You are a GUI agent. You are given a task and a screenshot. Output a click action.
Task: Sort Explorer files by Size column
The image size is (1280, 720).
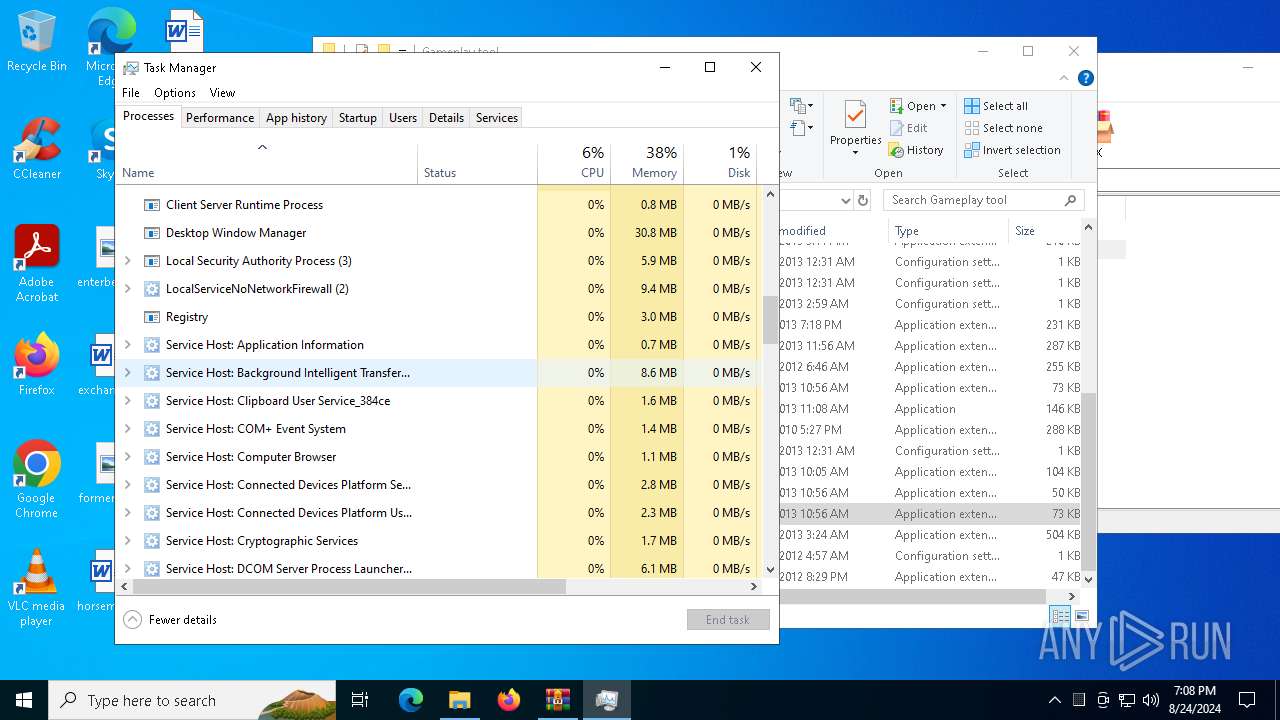(1045, 231)
